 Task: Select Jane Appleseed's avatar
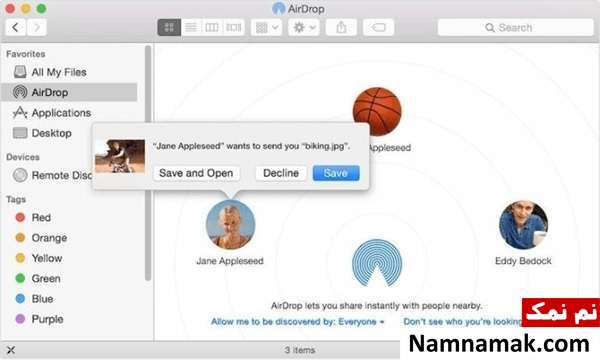(230, 224)
